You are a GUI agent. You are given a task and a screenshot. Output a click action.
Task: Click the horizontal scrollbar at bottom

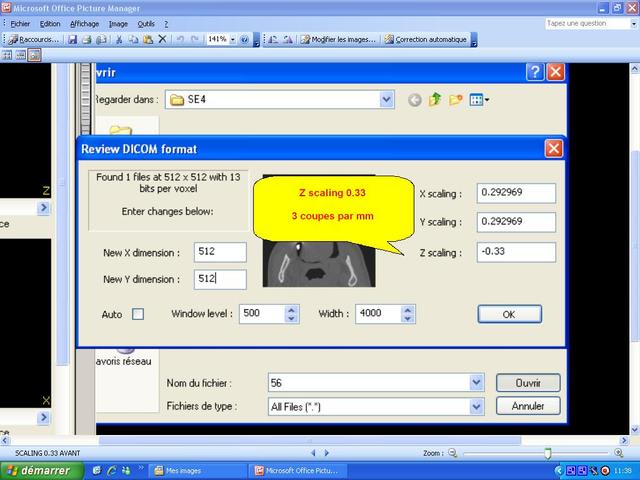point(310,441)
